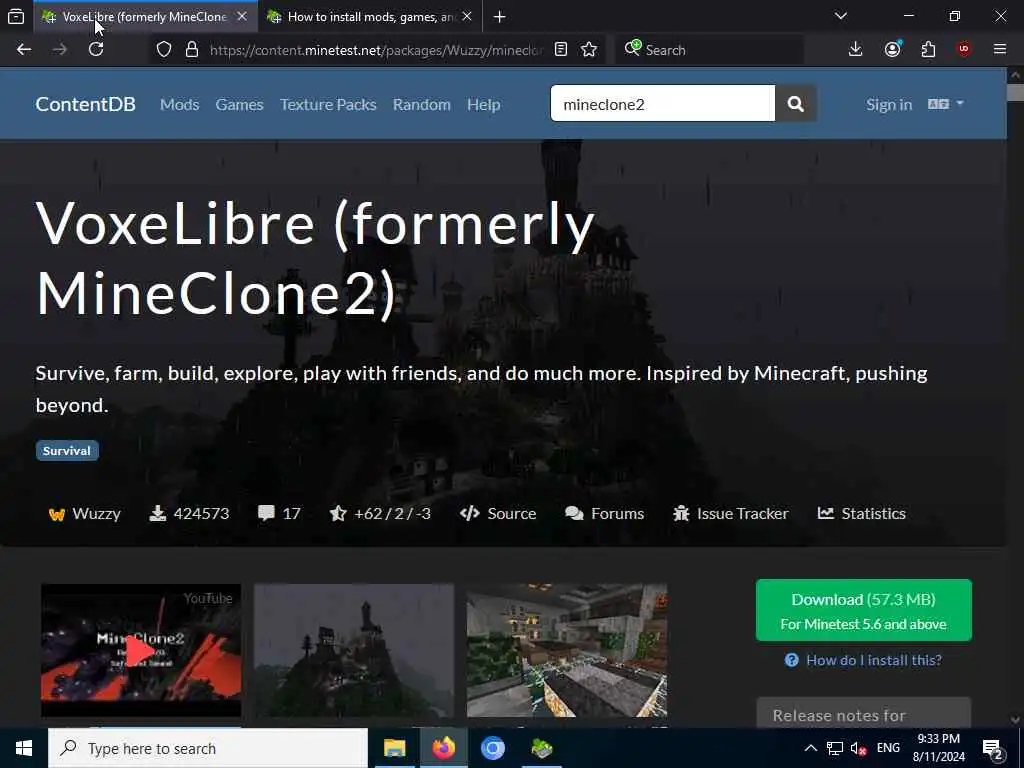Open ratings star +62 / 2 / -3
Image resolution: width=1024 pixels, height=768 pixels.
pos(381,513)
